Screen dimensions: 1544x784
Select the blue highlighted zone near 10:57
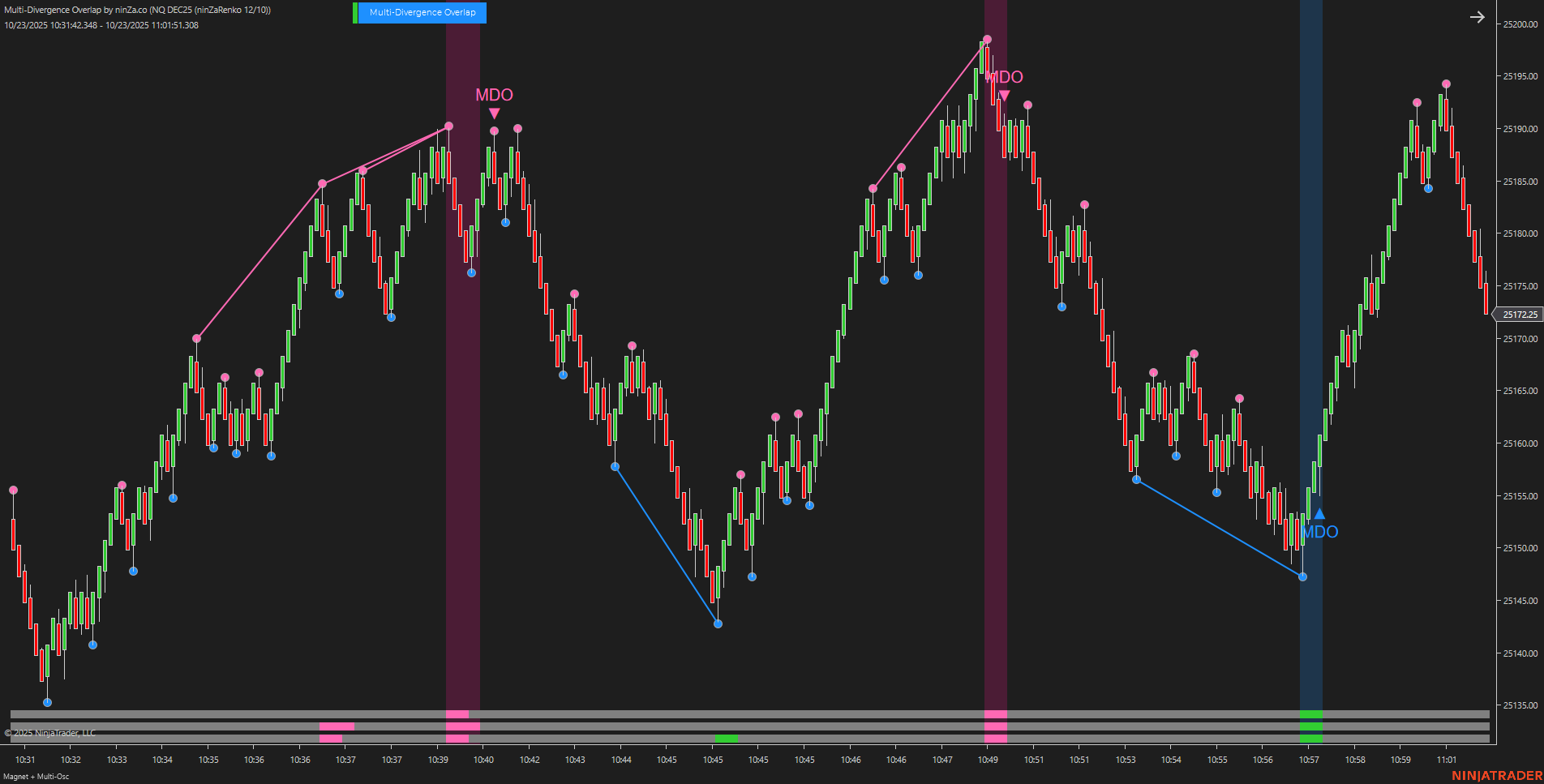[1311, 365]
